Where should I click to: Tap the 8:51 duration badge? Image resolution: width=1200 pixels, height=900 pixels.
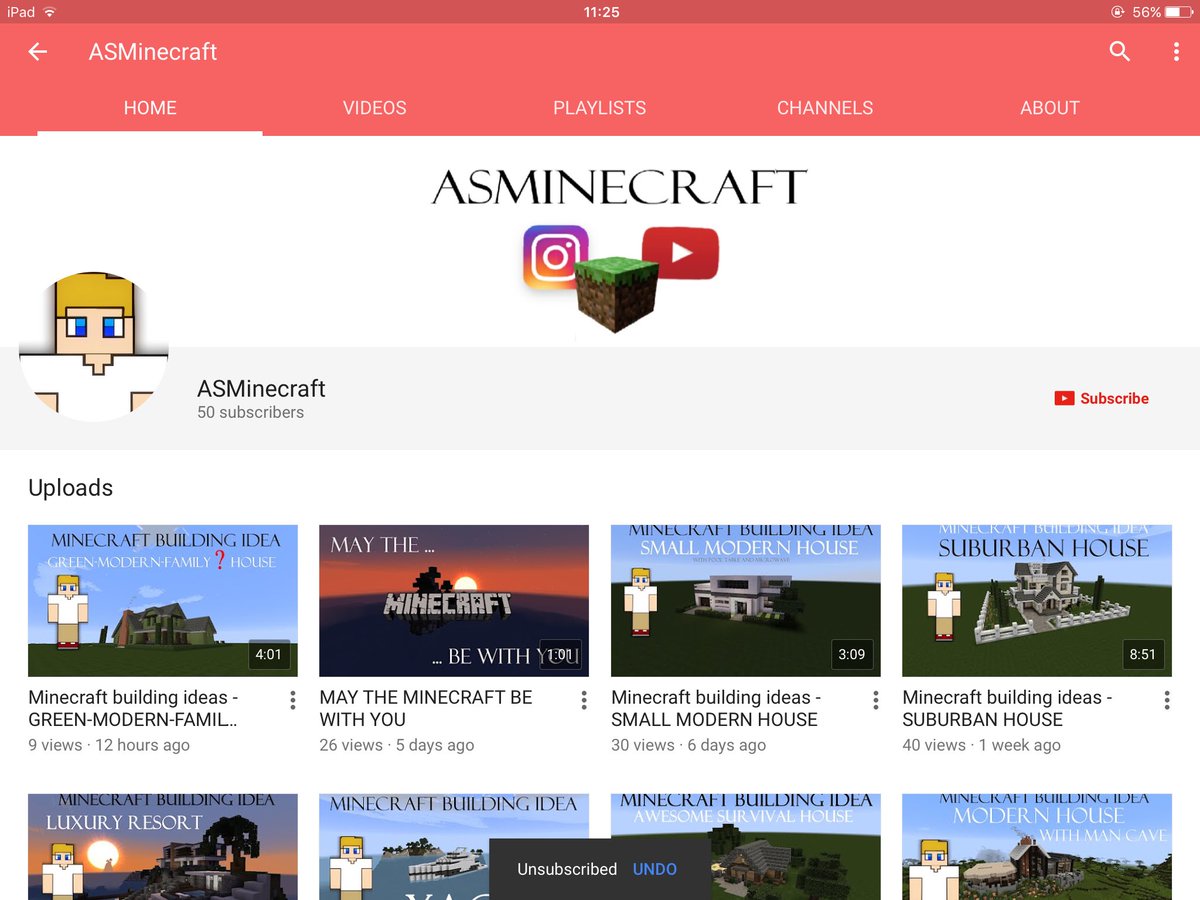tap(1142, 655)
